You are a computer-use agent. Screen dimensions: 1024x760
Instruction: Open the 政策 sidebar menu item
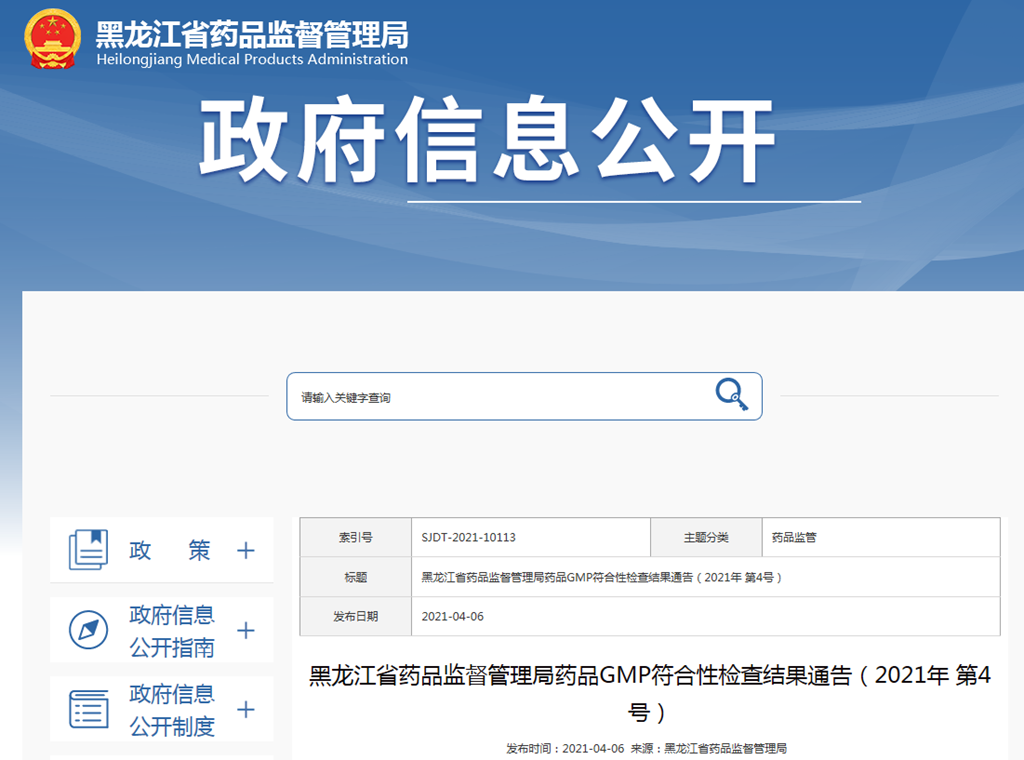coord(162,550)
